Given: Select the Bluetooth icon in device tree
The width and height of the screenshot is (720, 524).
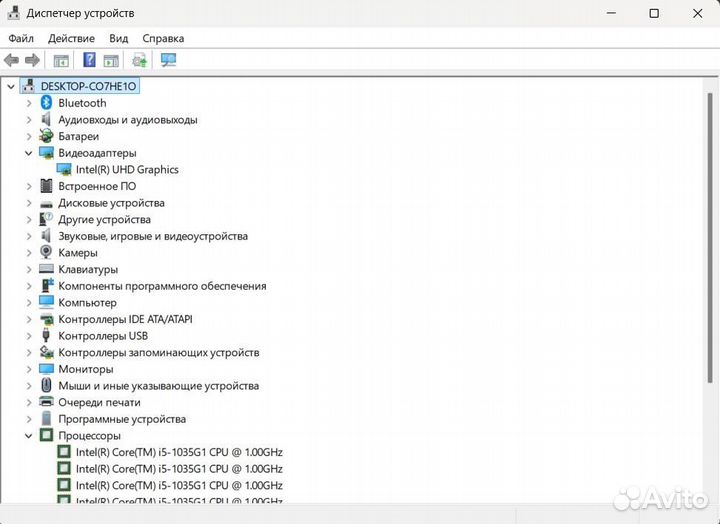Looking at the screenshot, I should (46, 103).
